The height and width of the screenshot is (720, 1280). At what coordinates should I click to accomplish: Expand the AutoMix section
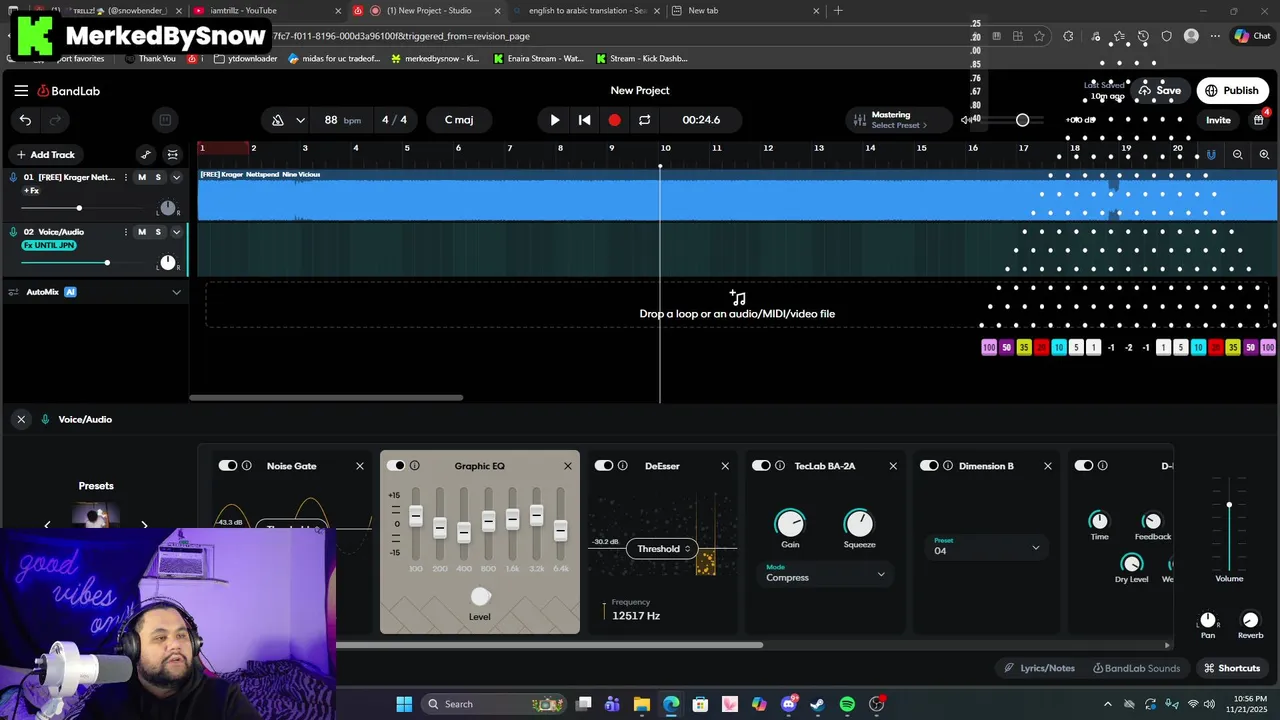(177, 292)
